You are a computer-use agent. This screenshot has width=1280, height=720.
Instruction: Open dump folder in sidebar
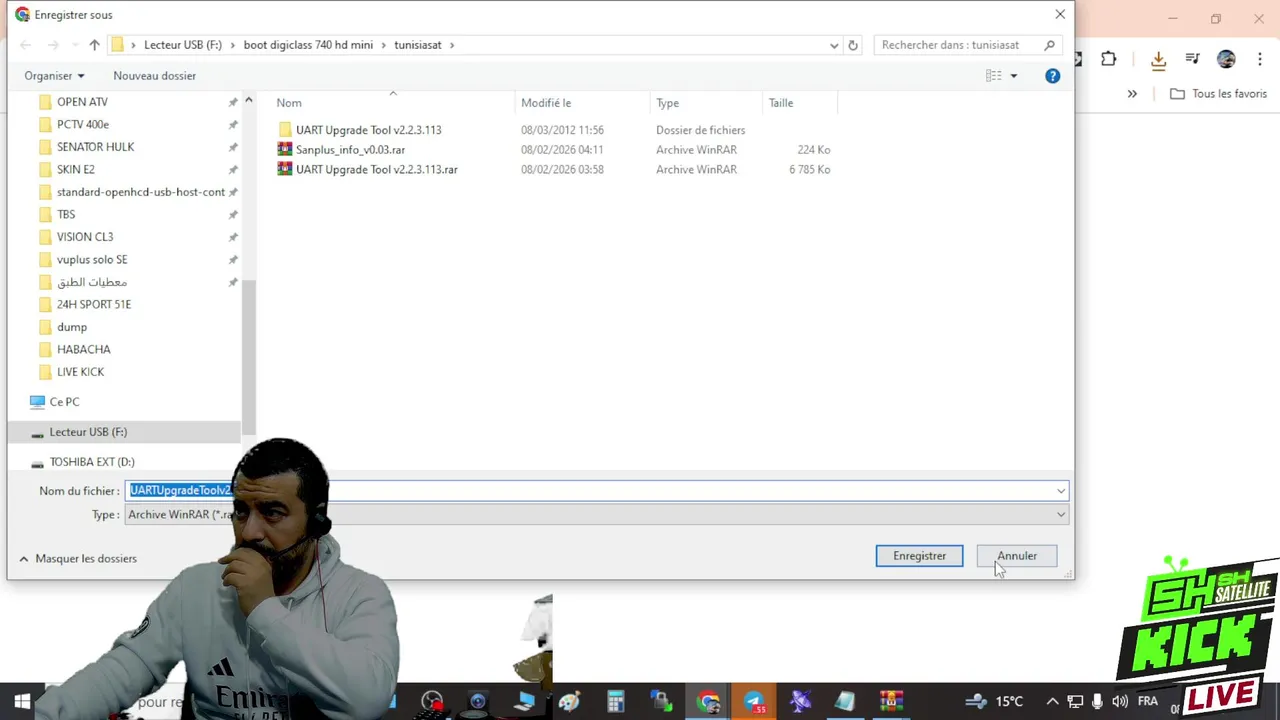[x=72, y=327]
